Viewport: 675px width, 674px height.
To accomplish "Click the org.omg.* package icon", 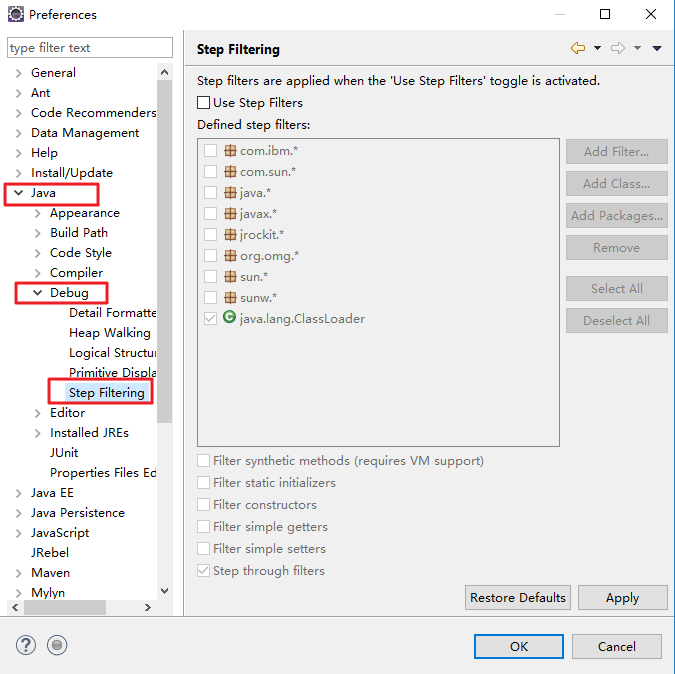I will (x=230, y=255).
